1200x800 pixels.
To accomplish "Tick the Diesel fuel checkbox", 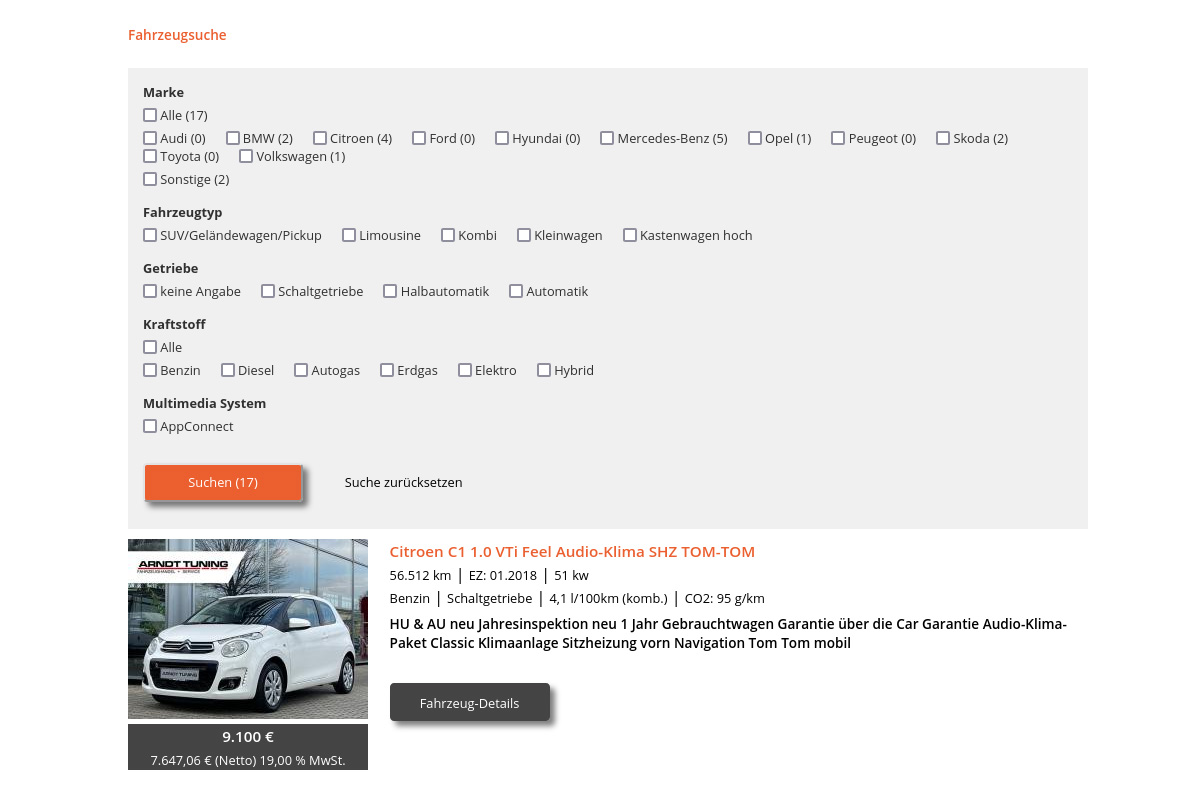I will [228, 370].
